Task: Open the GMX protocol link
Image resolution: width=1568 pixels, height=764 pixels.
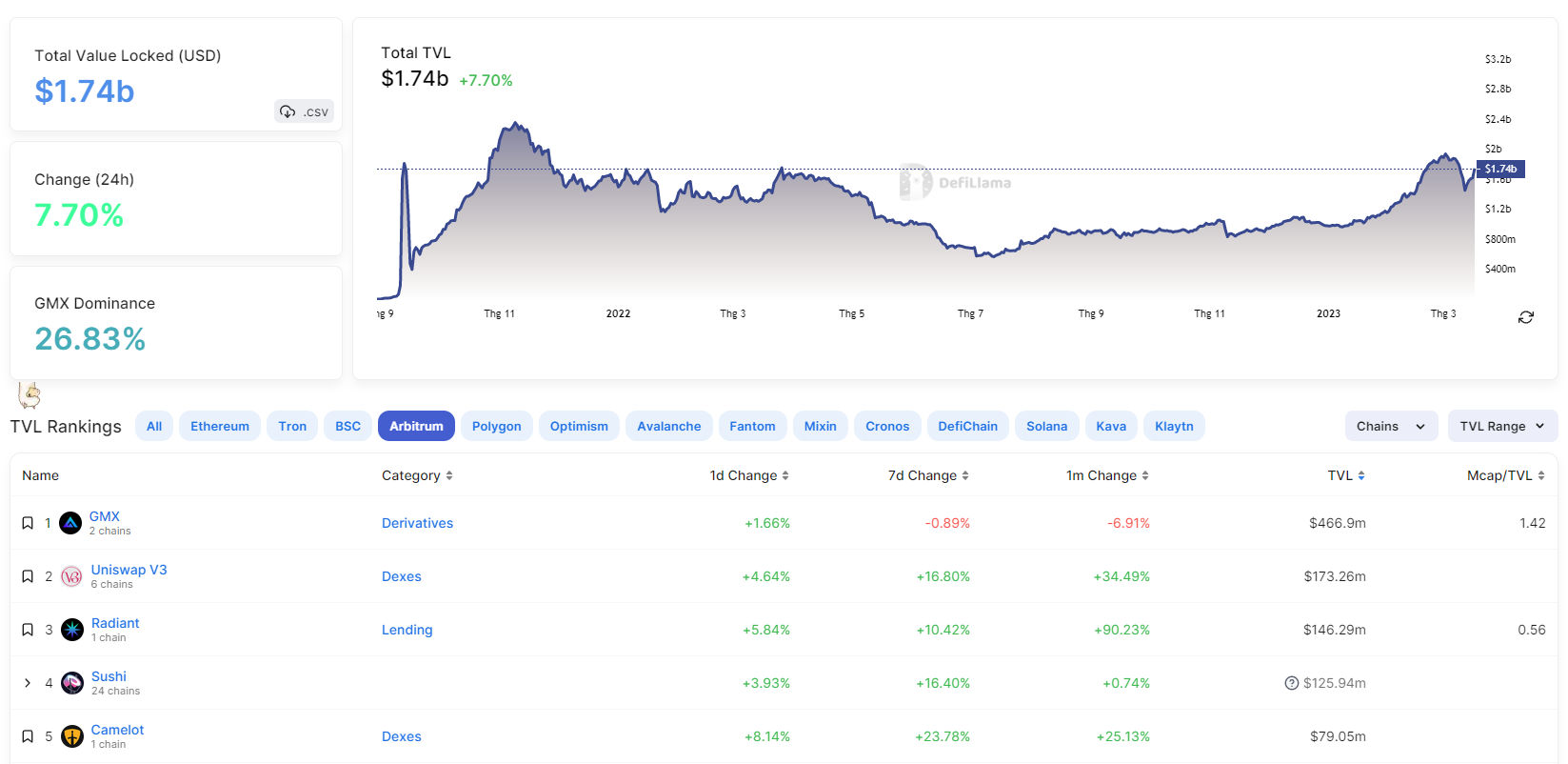Action: click(x=105, y=516)
